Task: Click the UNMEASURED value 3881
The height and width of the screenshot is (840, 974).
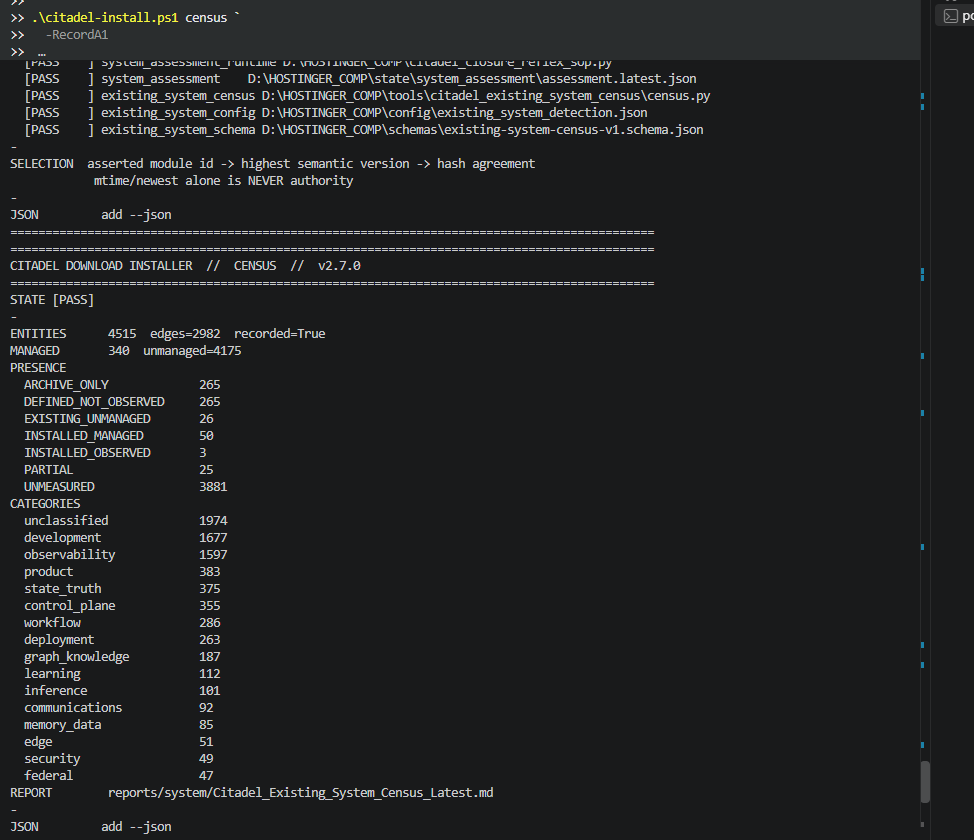Action: 213,486
